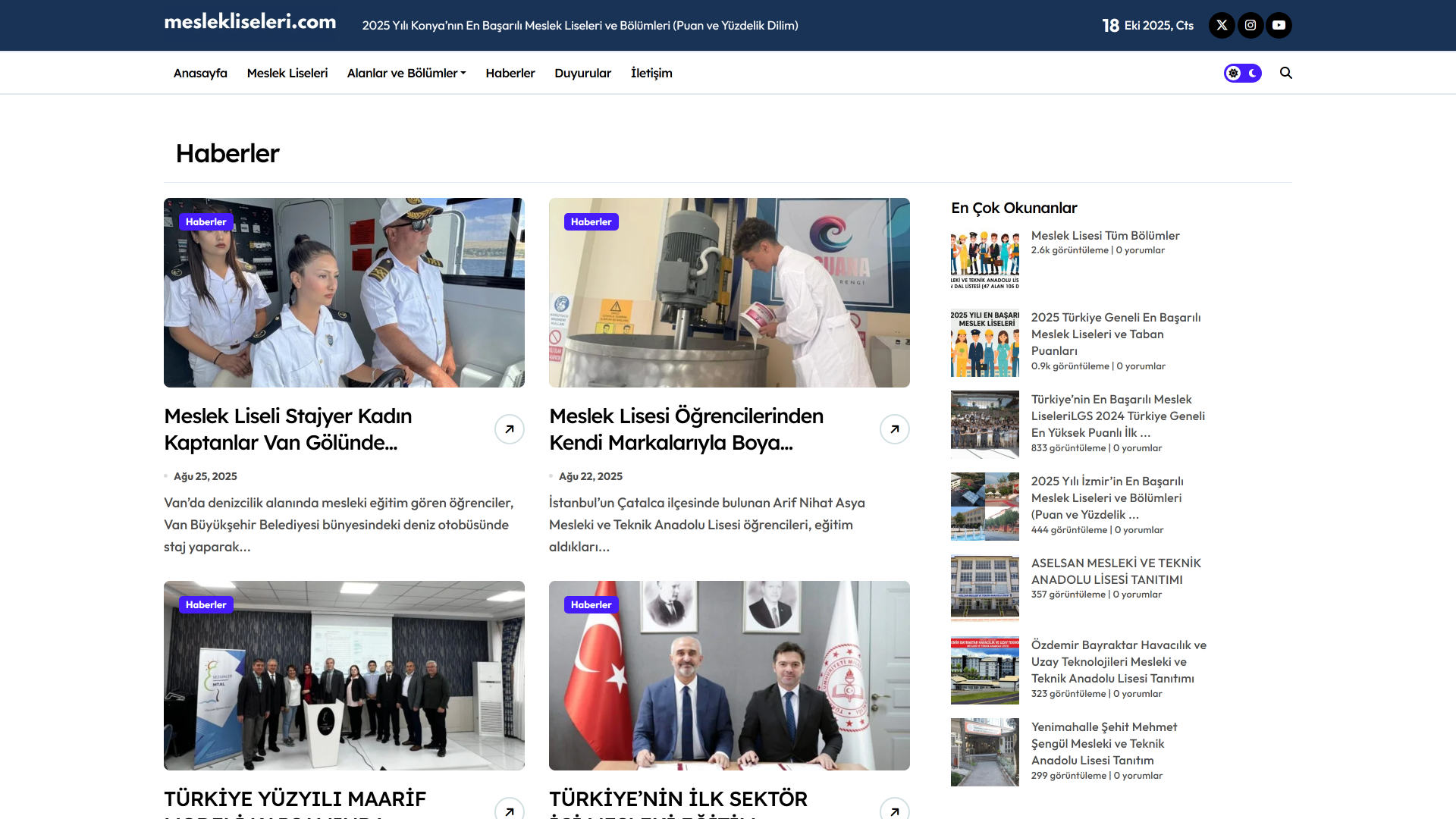The width and height of the screenshot is (1456, 819).
Task: Open "ASELSAN MESLEKİ VE TEKNİK ANADOLU LİSESİ TANITIMI"
Action: pyautogui.click(x=1116, y=571)
